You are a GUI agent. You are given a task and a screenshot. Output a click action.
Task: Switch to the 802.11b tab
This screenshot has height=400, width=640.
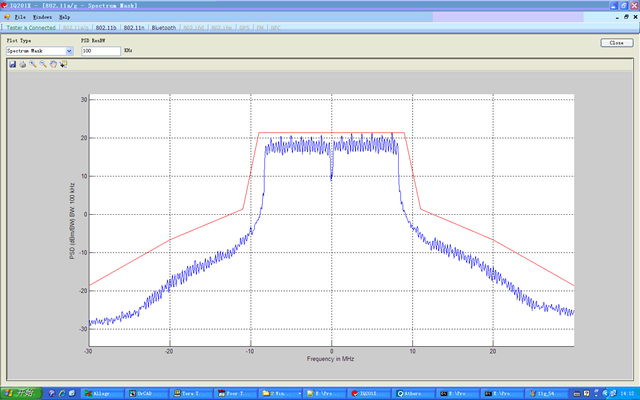tap(106, 28)
